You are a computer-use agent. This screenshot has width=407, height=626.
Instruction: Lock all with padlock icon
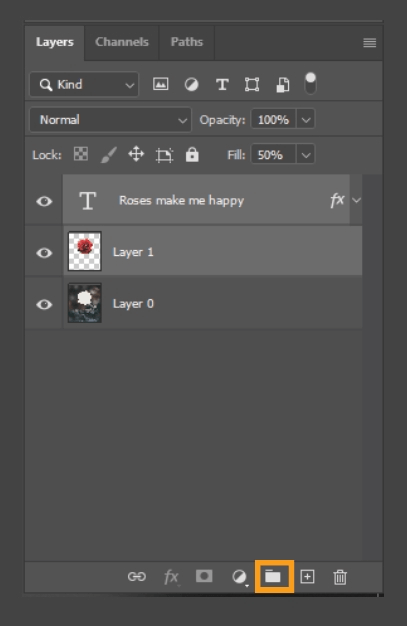pyautogui.click(x=192, y=154)
